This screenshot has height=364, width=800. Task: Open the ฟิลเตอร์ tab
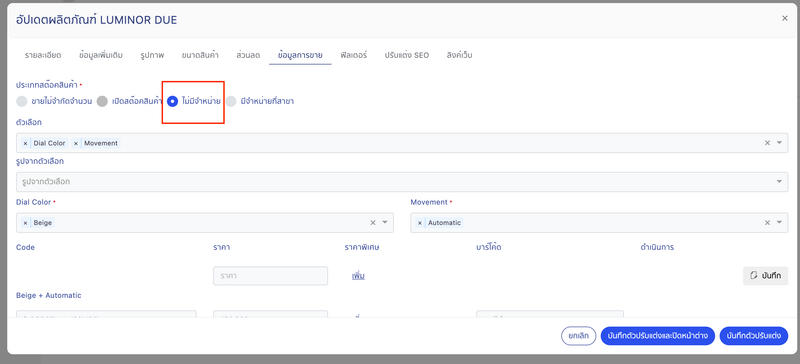coord(354,55)
